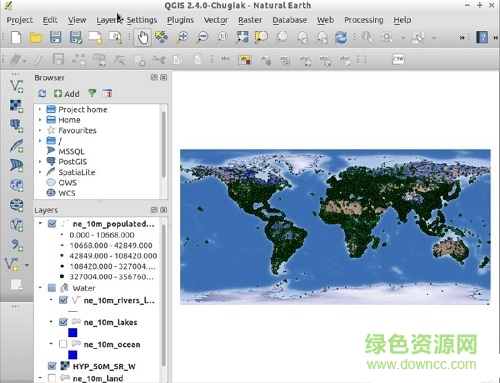Image resolution: width=500 pixels, height=383 pixels.
Task: Click the Browser panel vertical scrollbar
Action: pos(164,144)
